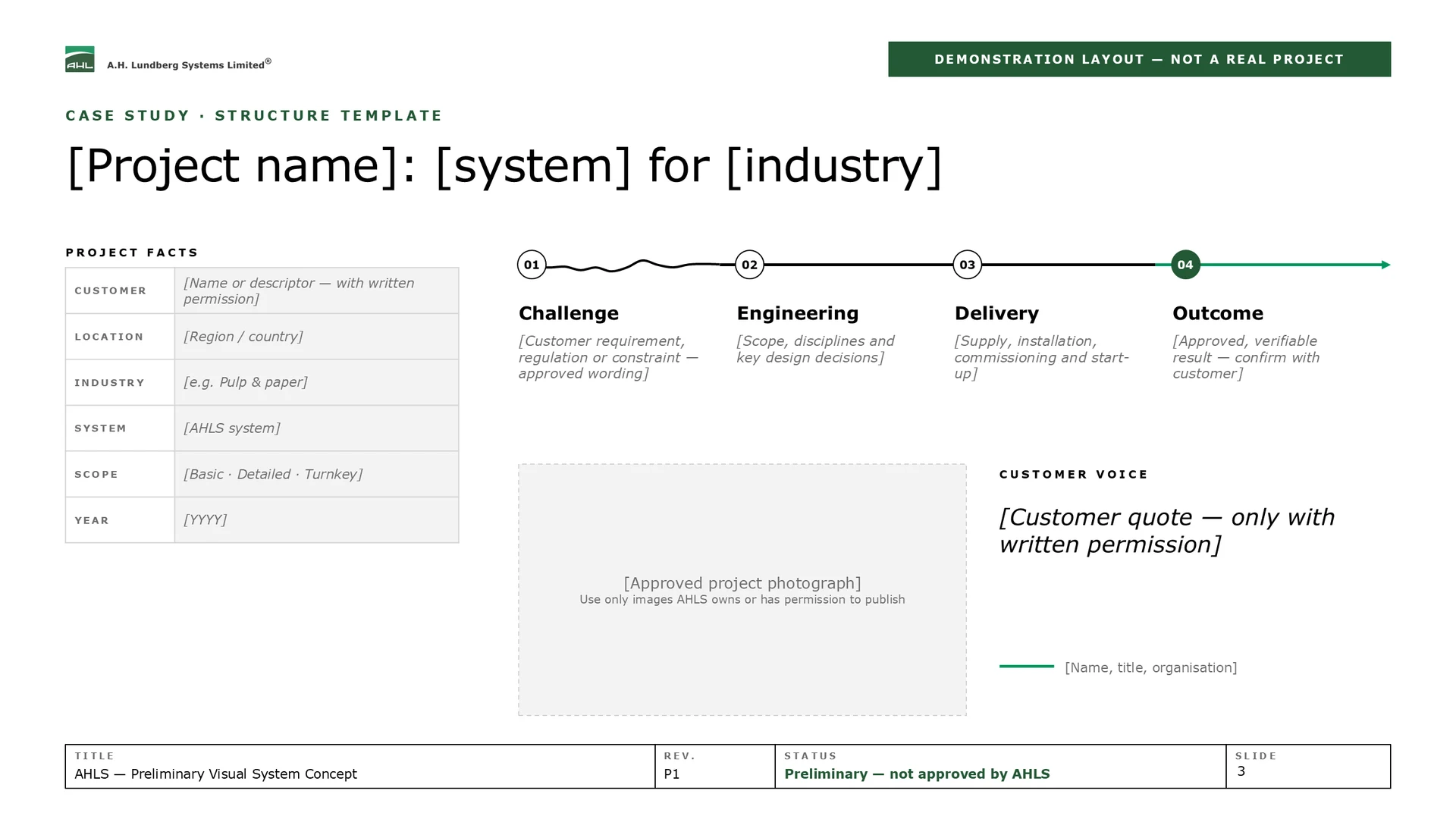Select the step 02 timeline marker

749,265
